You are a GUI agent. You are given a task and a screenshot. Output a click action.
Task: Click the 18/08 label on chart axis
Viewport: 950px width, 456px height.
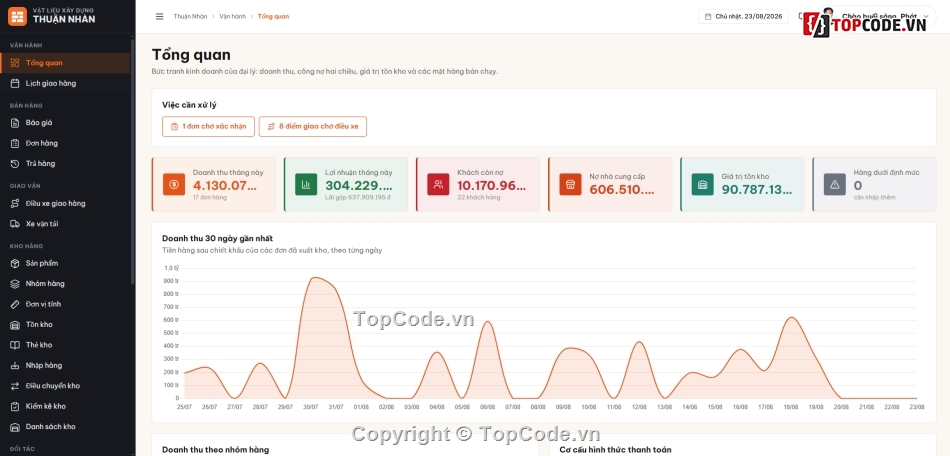pos(790,407)
